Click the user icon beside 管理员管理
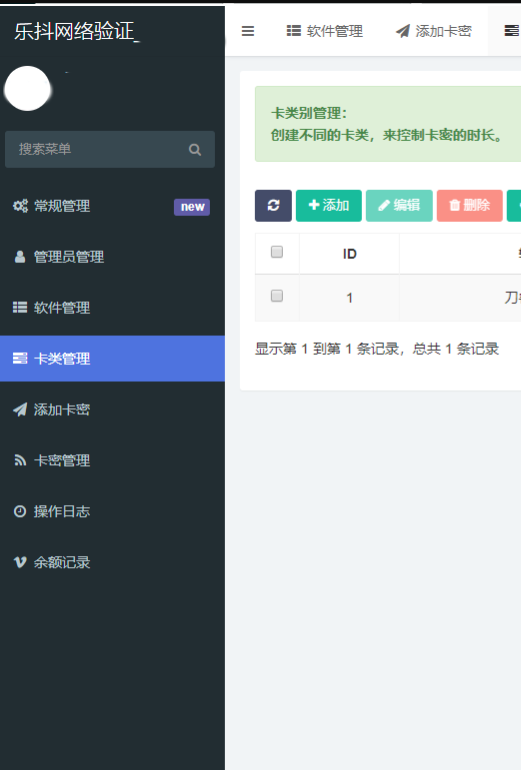This screenshot has width=521, height=770. point(20,257)
